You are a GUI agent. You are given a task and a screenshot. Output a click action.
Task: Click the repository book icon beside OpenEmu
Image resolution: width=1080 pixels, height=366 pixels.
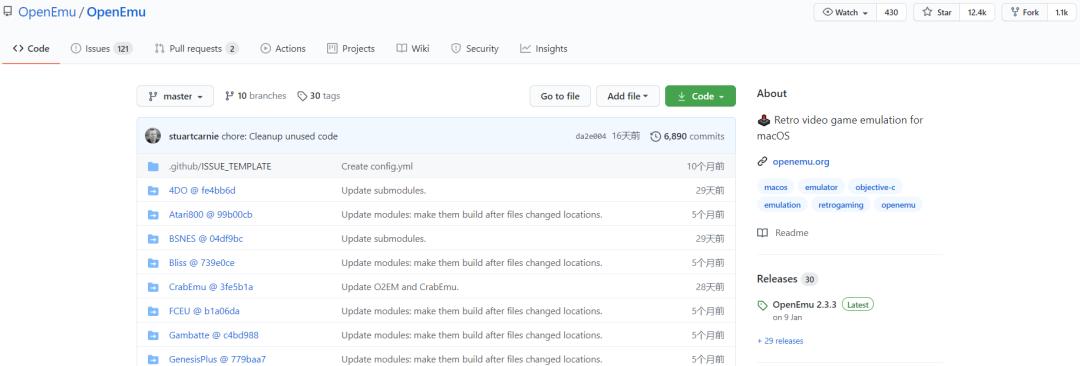8,12
